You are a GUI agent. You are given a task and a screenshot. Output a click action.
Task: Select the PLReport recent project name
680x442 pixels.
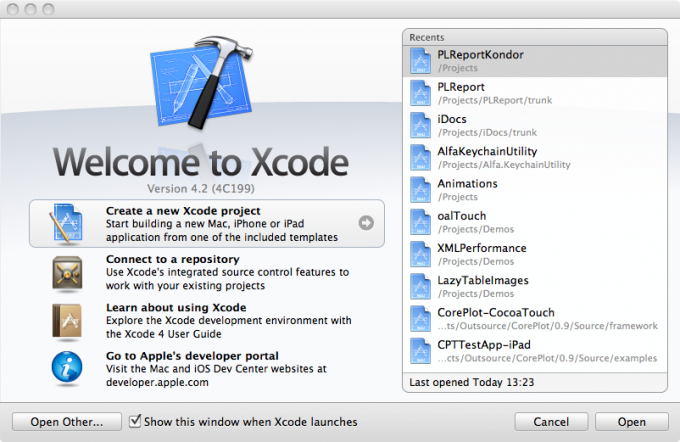pyautogui.click(x=461, y=87)
